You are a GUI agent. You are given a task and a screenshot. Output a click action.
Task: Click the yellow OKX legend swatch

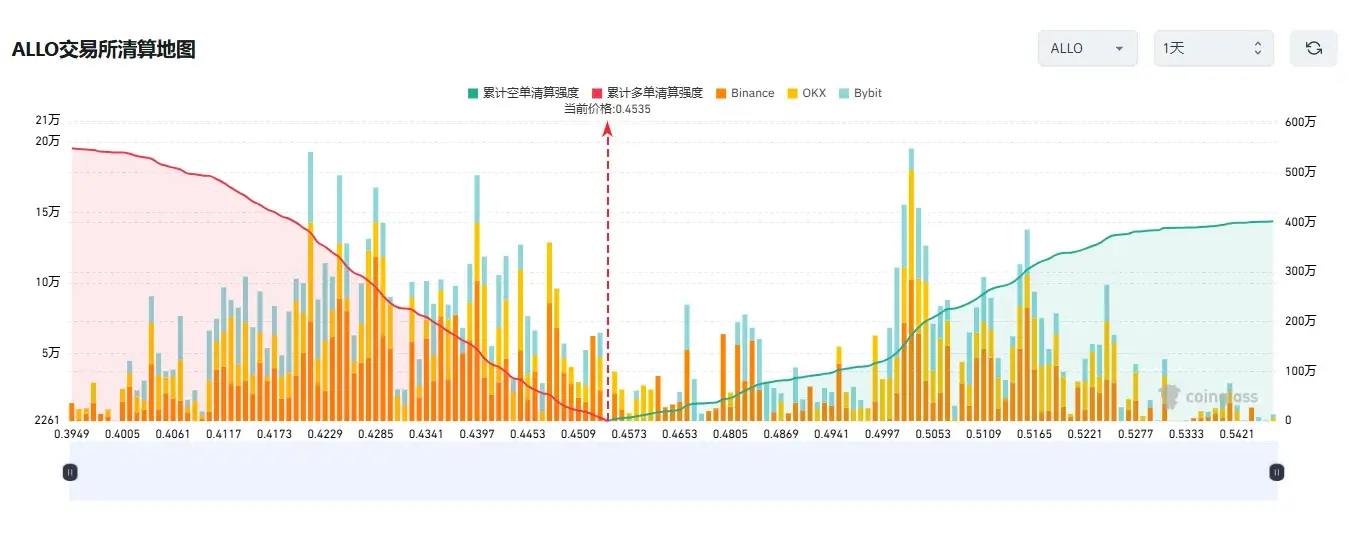point(793,93)
